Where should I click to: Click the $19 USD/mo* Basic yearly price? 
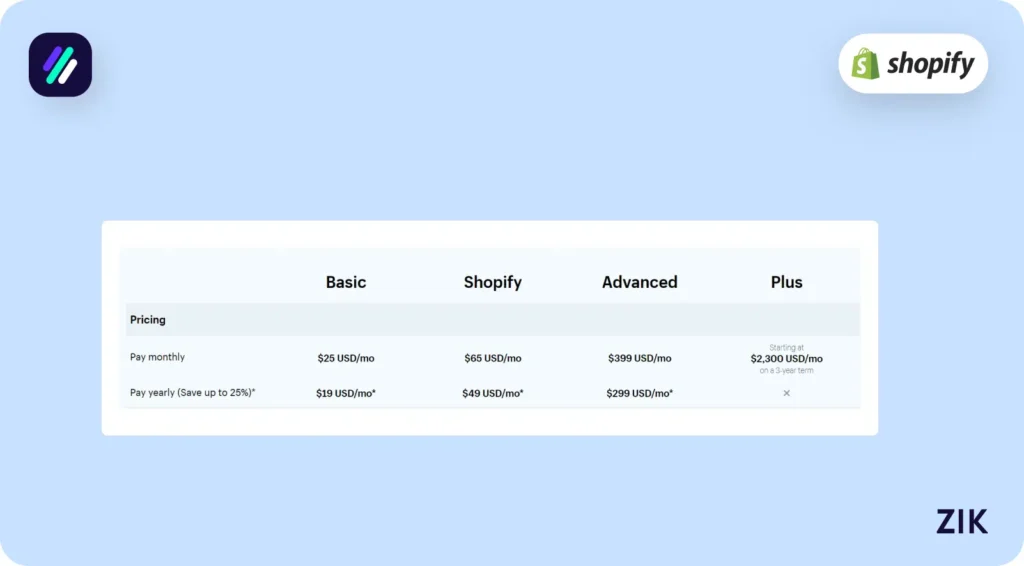click(x=345, y=393)
